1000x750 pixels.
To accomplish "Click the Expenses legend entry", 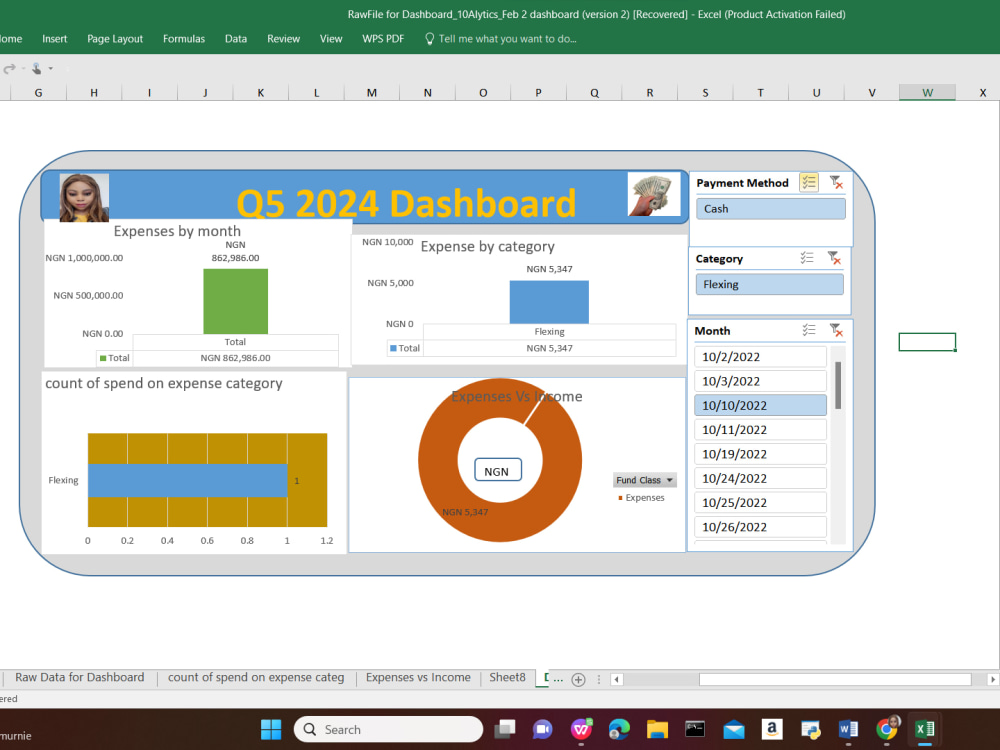I will tap(642, 497).
